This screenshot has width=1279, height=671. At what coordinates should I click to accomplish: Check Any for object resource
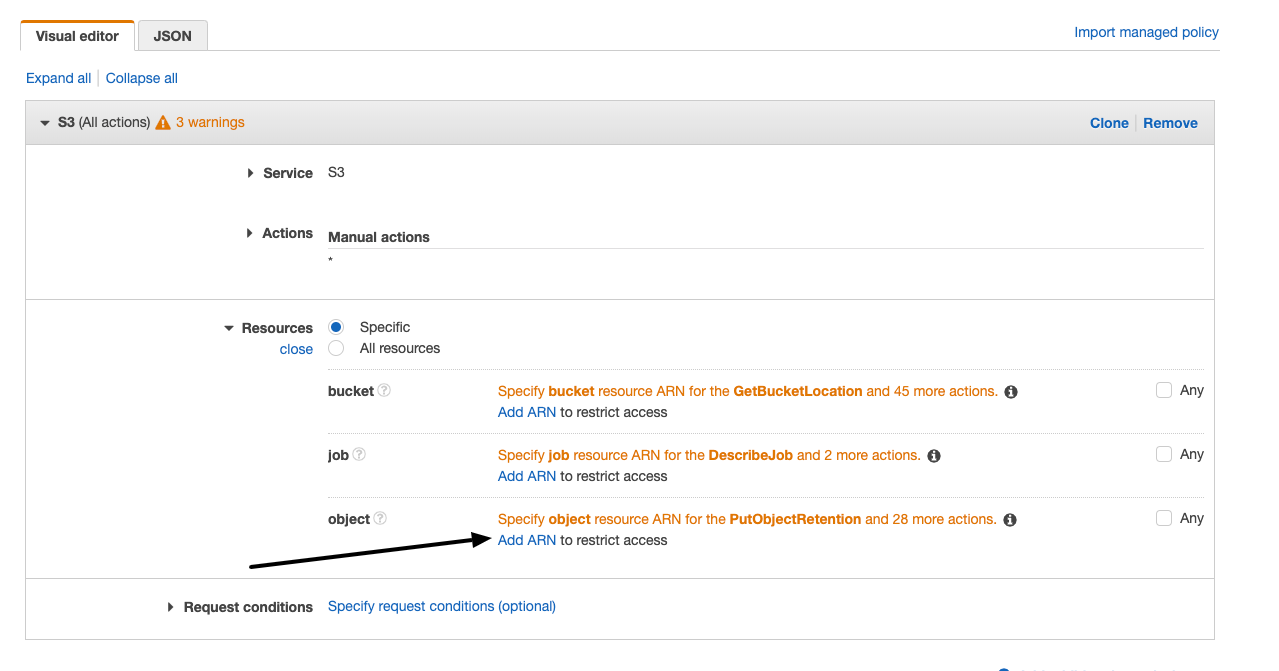coord(1164,518)
